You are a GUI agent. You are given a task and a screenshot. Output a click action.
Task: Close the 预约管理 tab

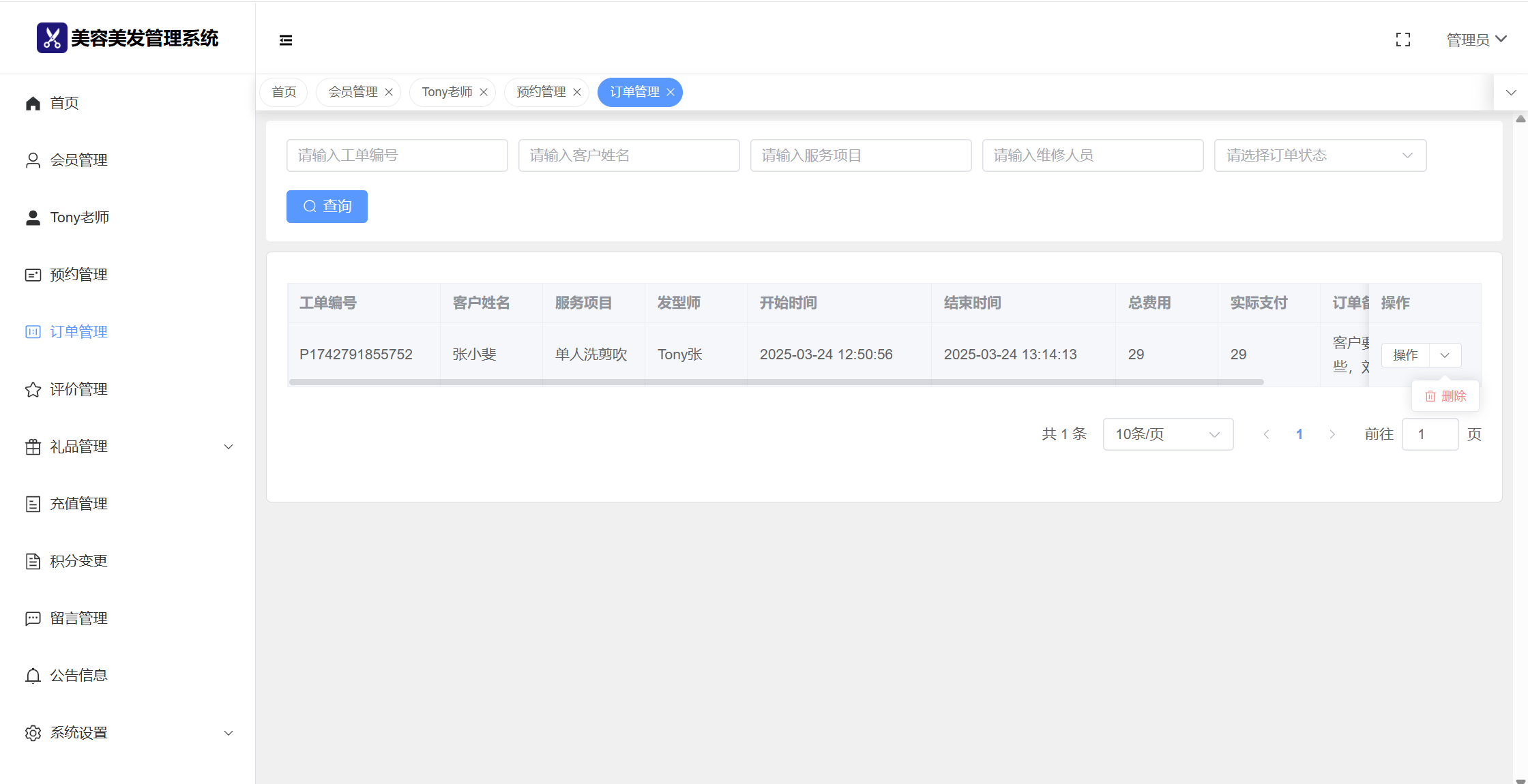pos(577,92)
